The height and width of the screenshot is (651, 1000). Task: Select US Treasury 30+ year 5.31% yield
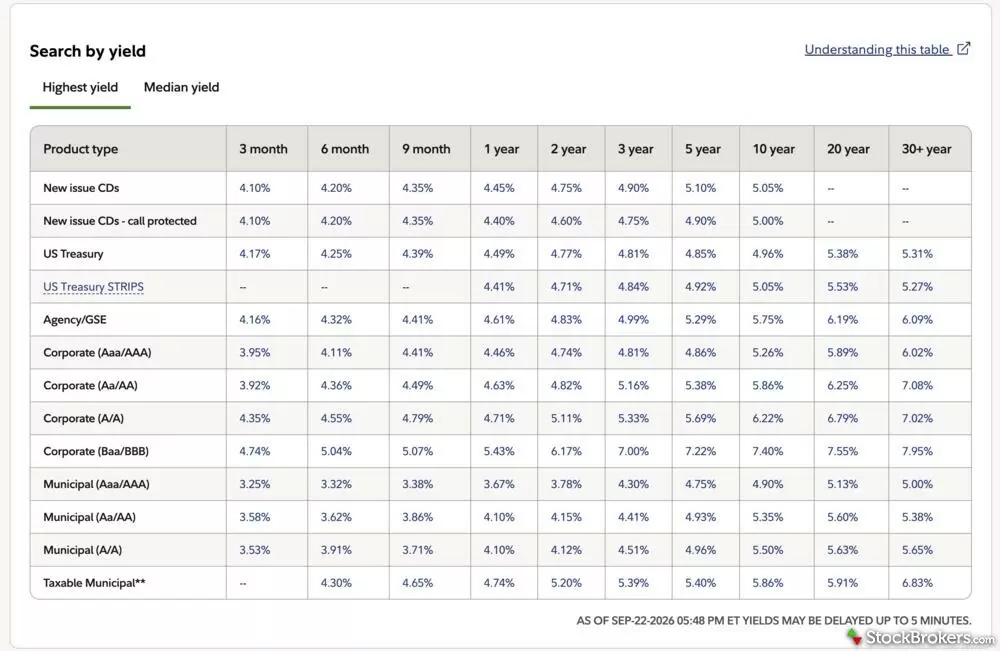click(917, 254)
